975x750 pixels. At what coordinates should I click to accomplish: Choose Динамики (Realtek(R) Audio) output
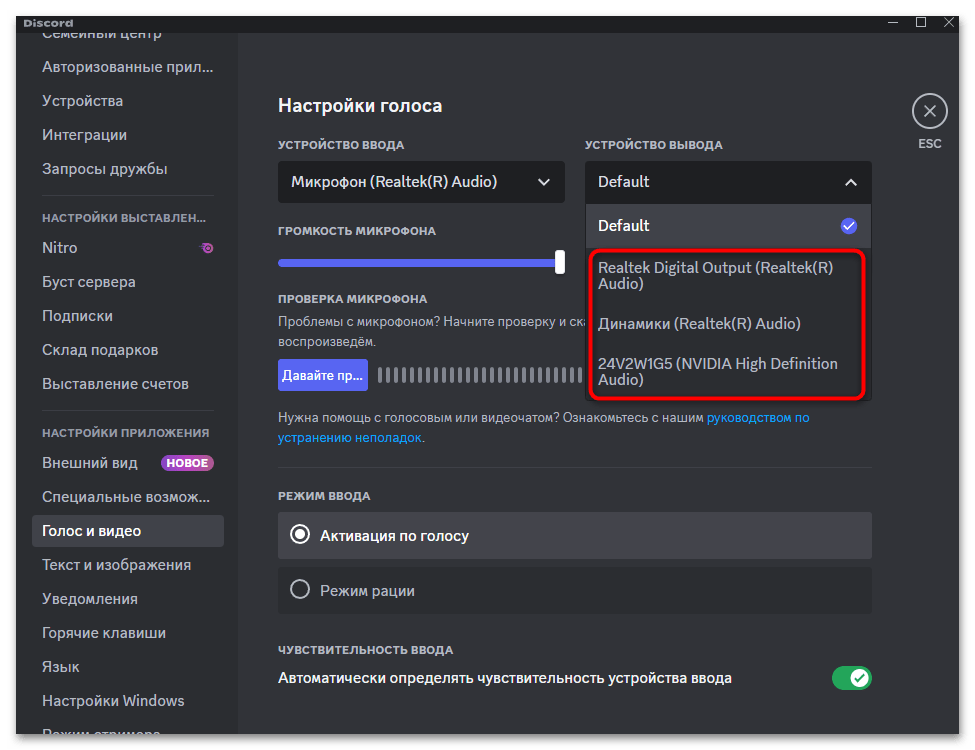click(x=728, y=323)
